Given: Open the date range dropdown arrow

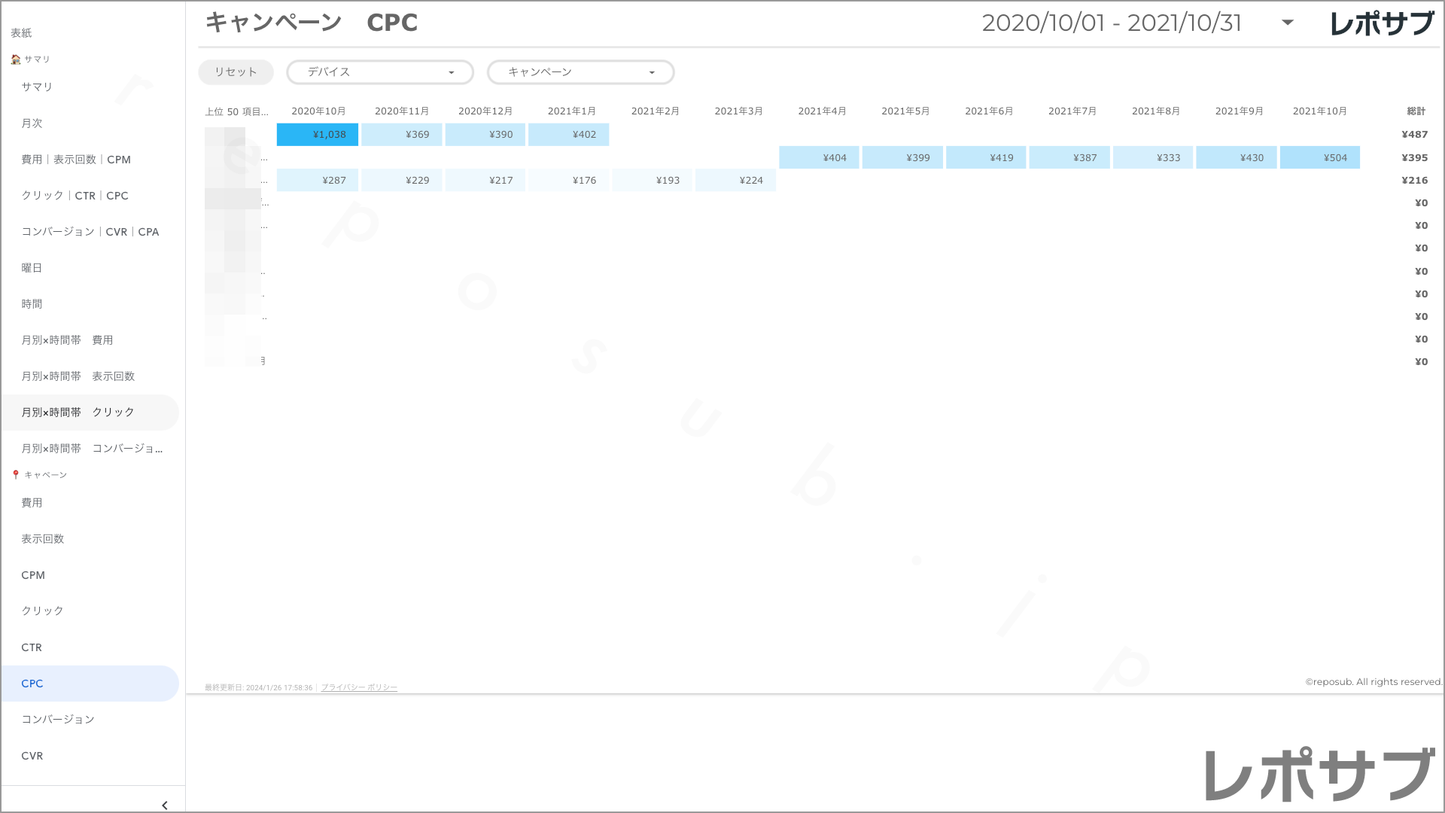Looking at the screenshot, I should pos(1287,23).
